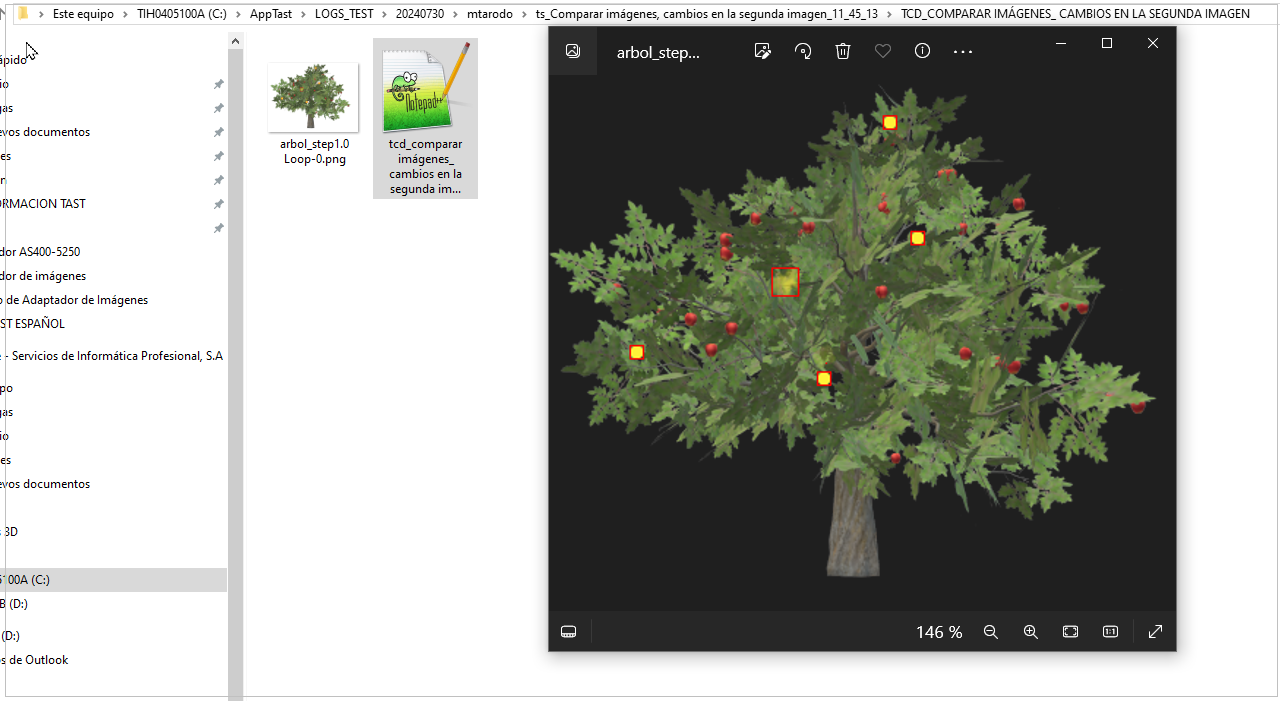This screenshot has height=701, width=1280.
Task: Zoom out with the magnifier minus icon
Action: [x=991, y=632]
